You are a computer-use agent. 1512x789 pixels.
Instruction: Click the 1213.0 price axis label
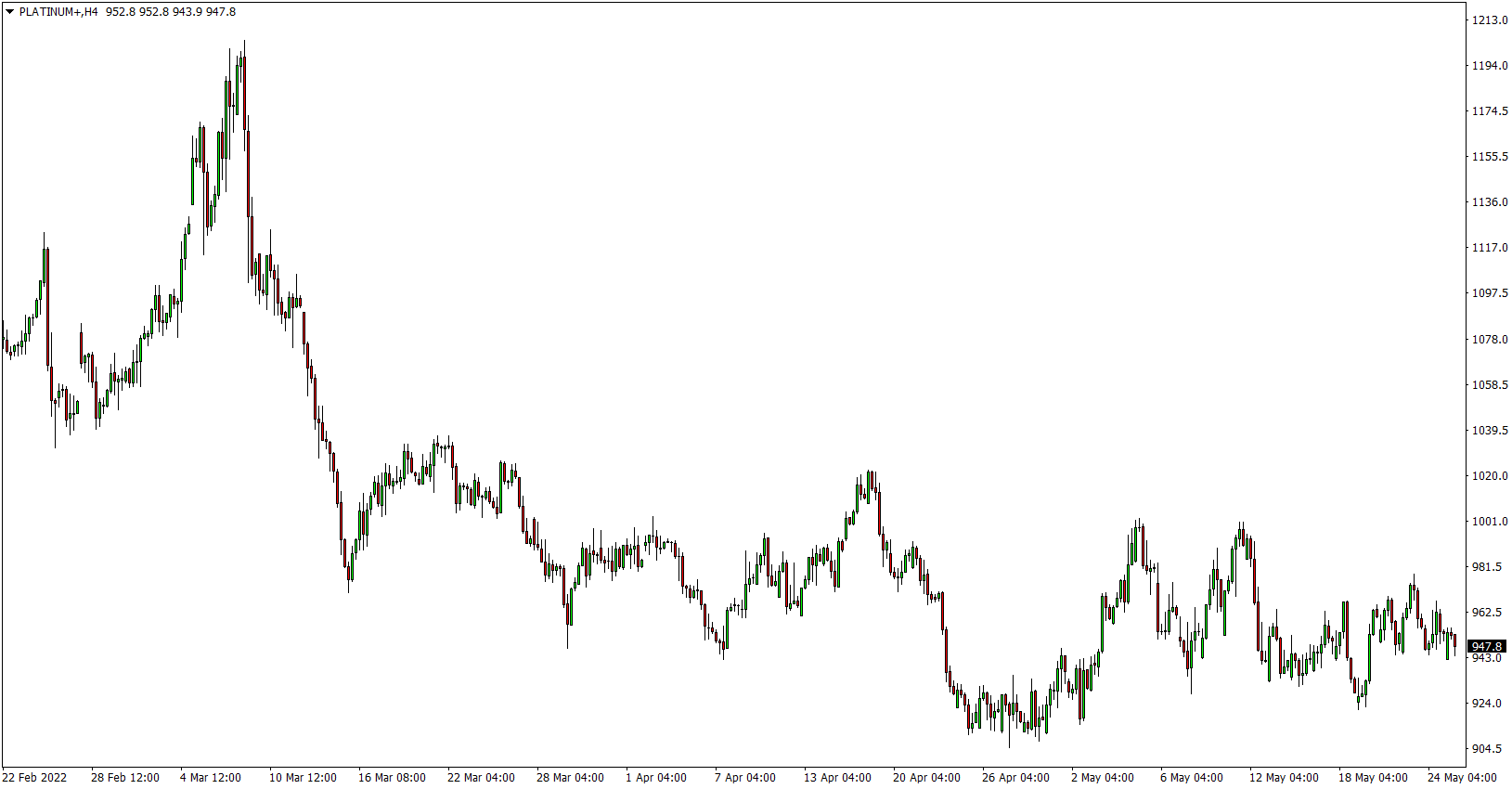[x=1490, y=20]
